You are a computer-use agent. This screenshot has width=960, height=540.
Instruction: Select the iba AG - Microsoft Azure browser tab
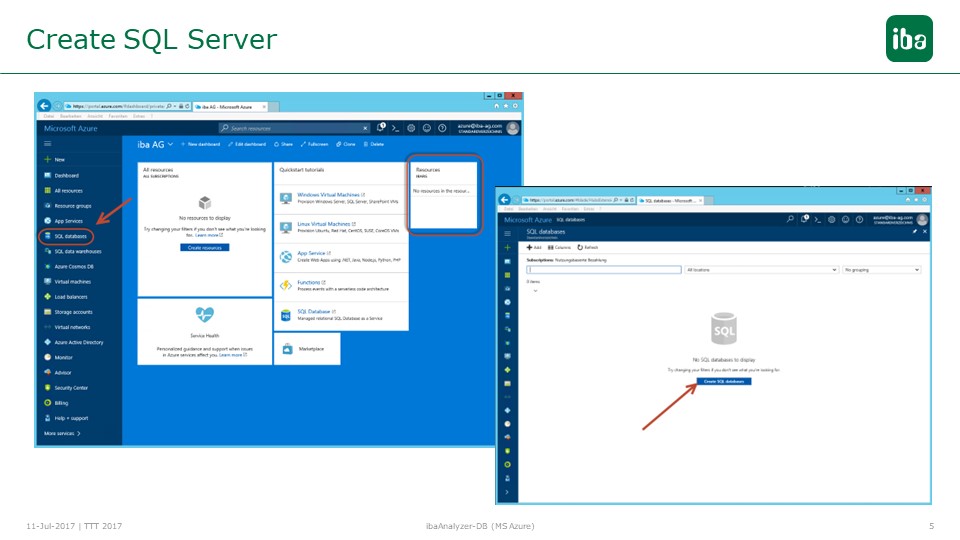pos(230,107)
